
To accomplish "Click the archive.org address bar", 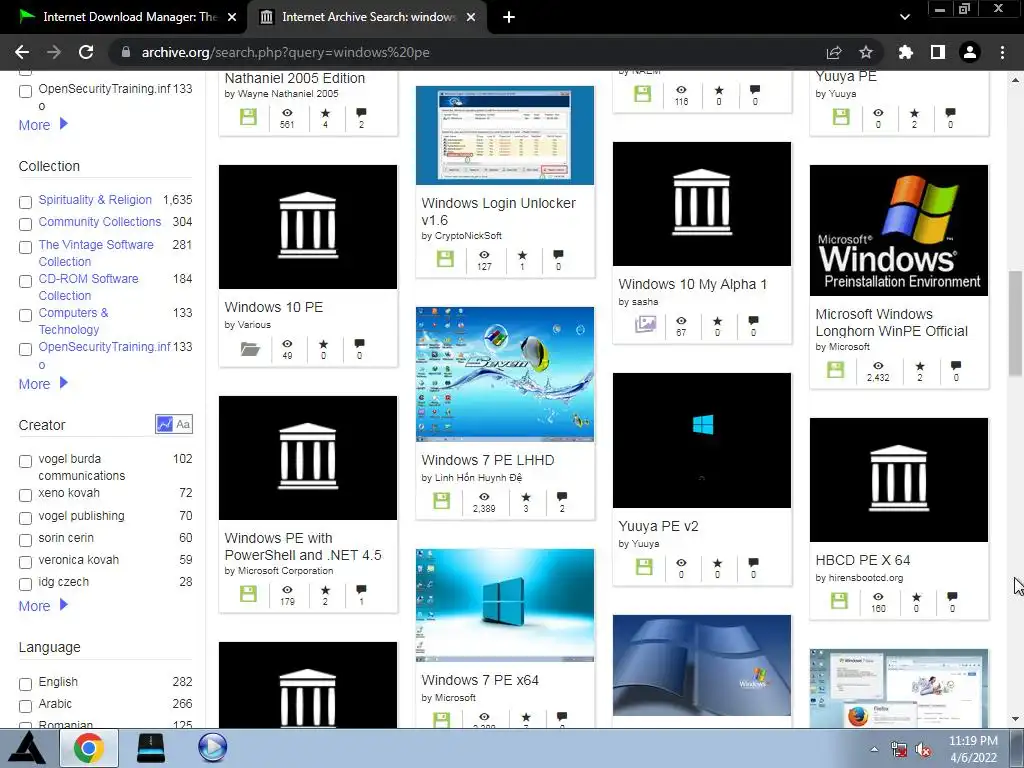I will [x=472, y=52].
